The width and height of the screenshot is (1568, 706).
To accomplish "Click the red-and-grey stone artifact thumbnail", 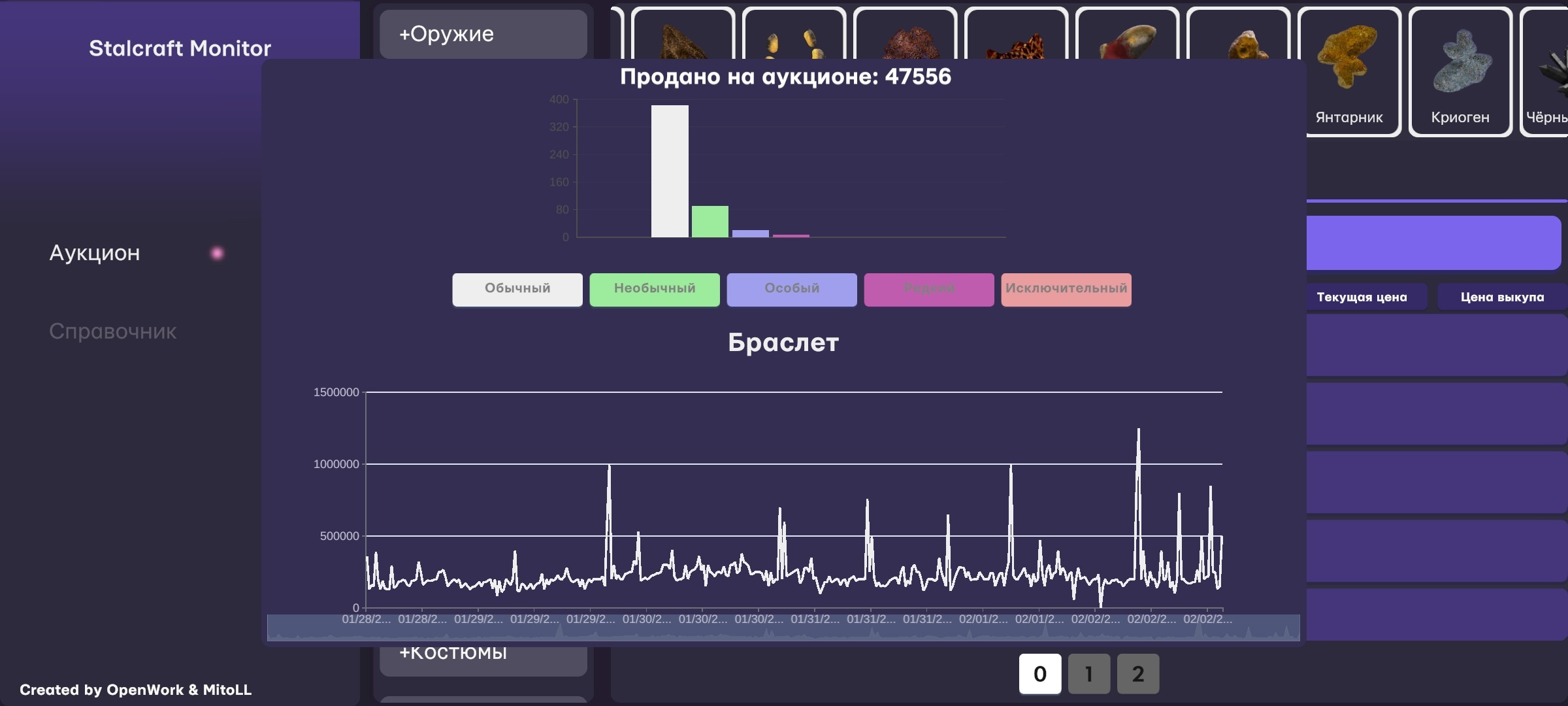I will click(x=1127, y=39).
